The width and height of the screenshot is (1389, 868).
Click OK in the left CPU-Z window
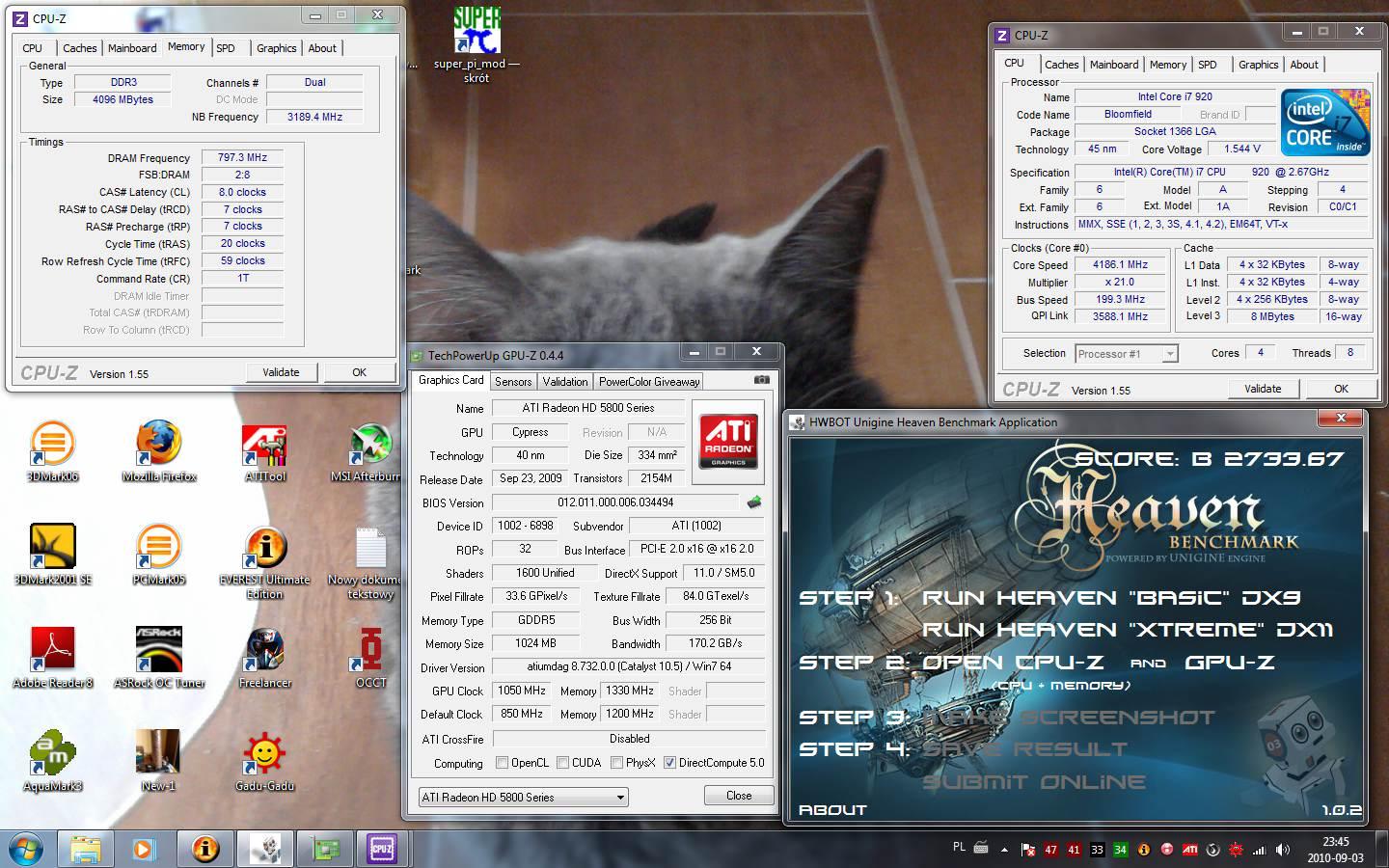click(359, 372)
